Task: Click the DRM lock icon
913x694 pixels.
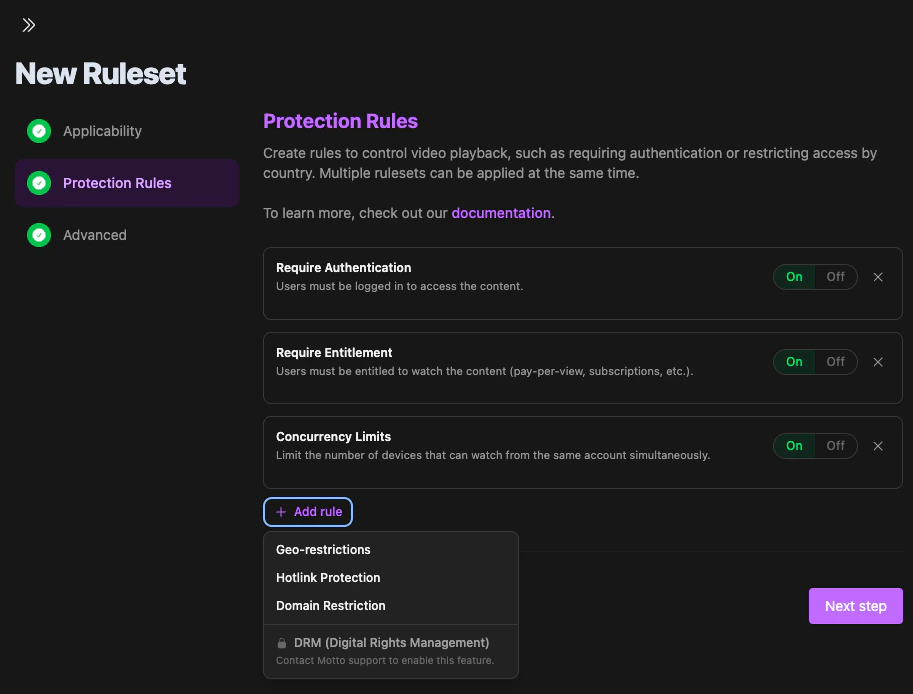Action: pyautogui.click(x=281, y=643)
